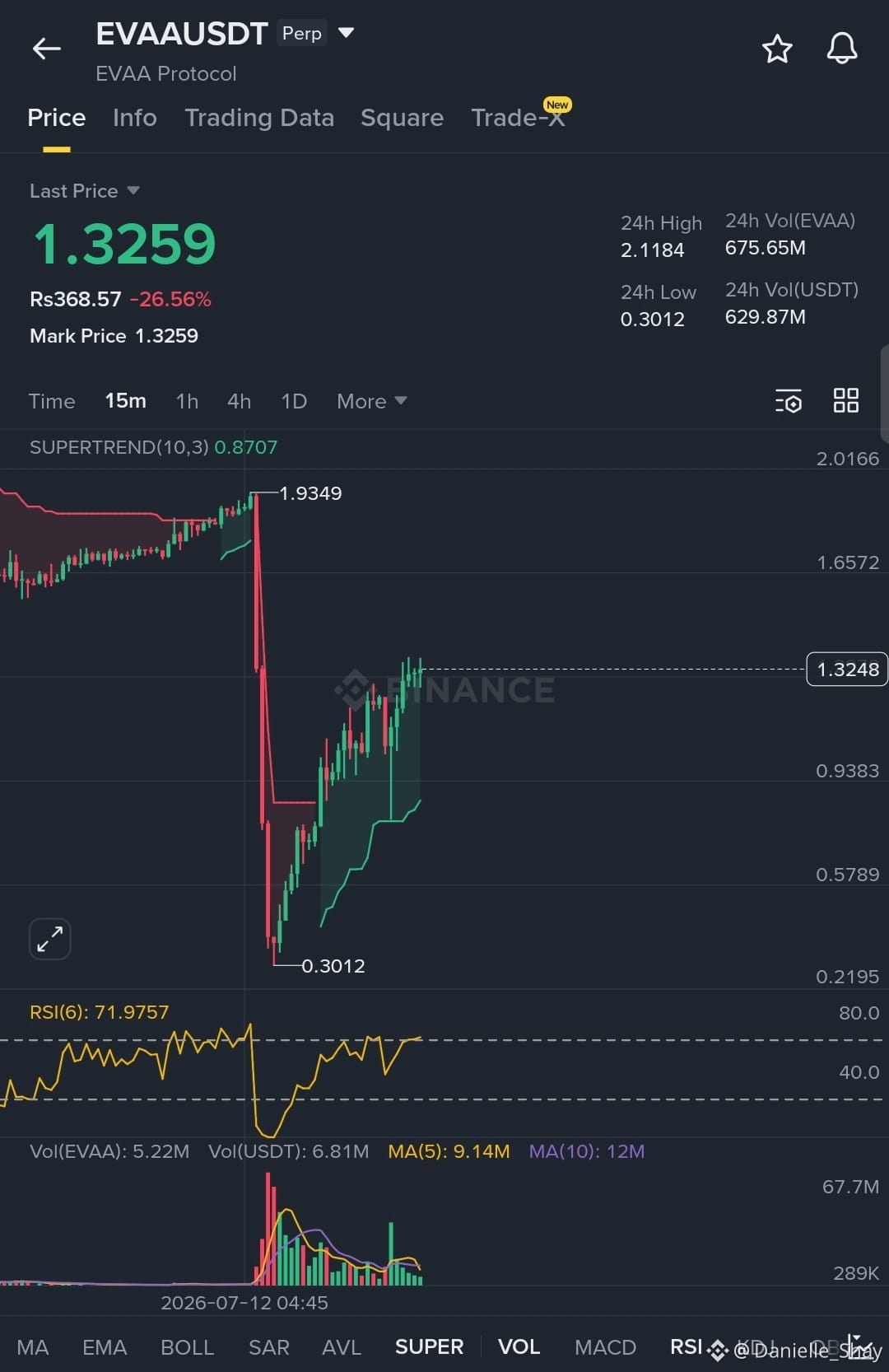Tap the 24h High value 2.1184
889x1372 pixels.
pos(653,250)
